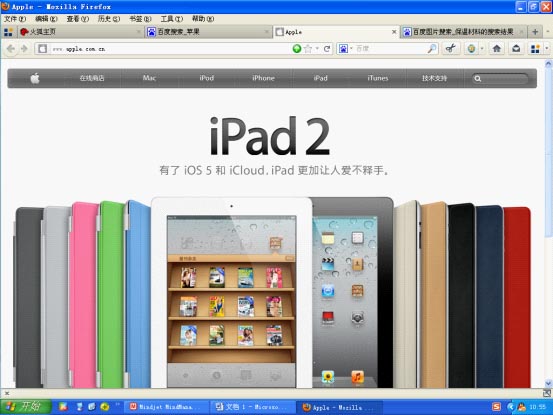Open the 文件 menu

coord(15,19)
